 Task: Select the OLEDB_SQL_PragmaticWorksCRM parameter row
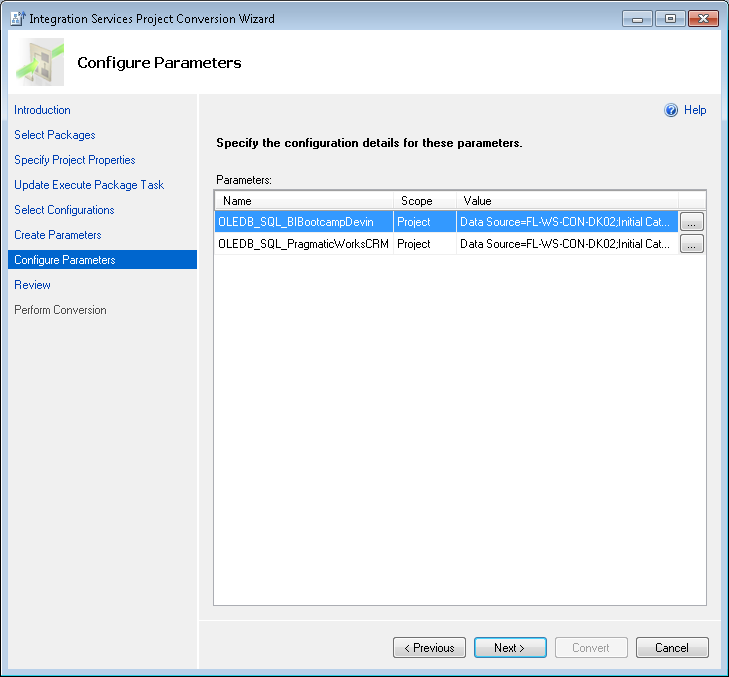(303, 244)
